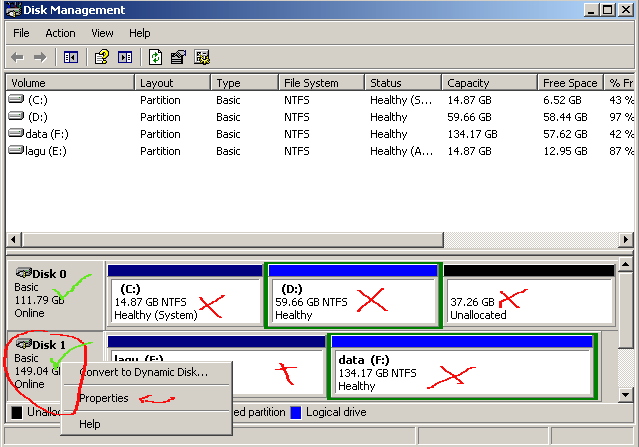Click the disk pane scroll down arrow

625,394
